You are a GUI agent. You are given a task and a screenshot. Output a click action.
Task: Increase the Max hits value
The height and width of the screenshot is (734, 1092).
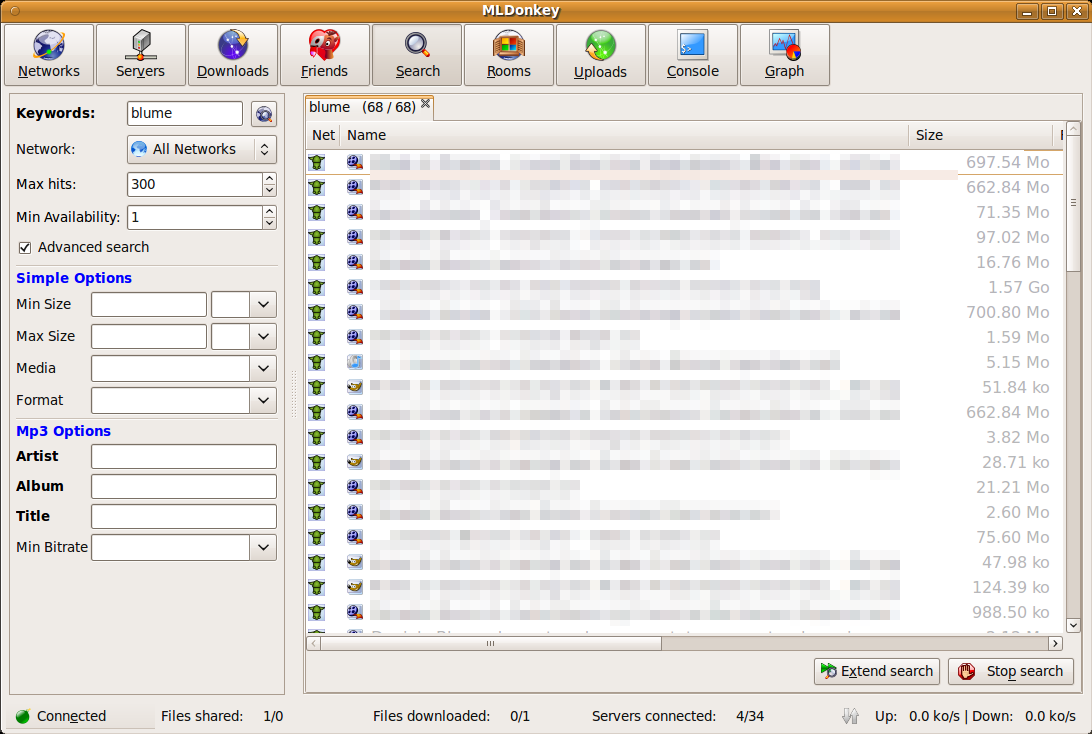click(x=270, y=178)
